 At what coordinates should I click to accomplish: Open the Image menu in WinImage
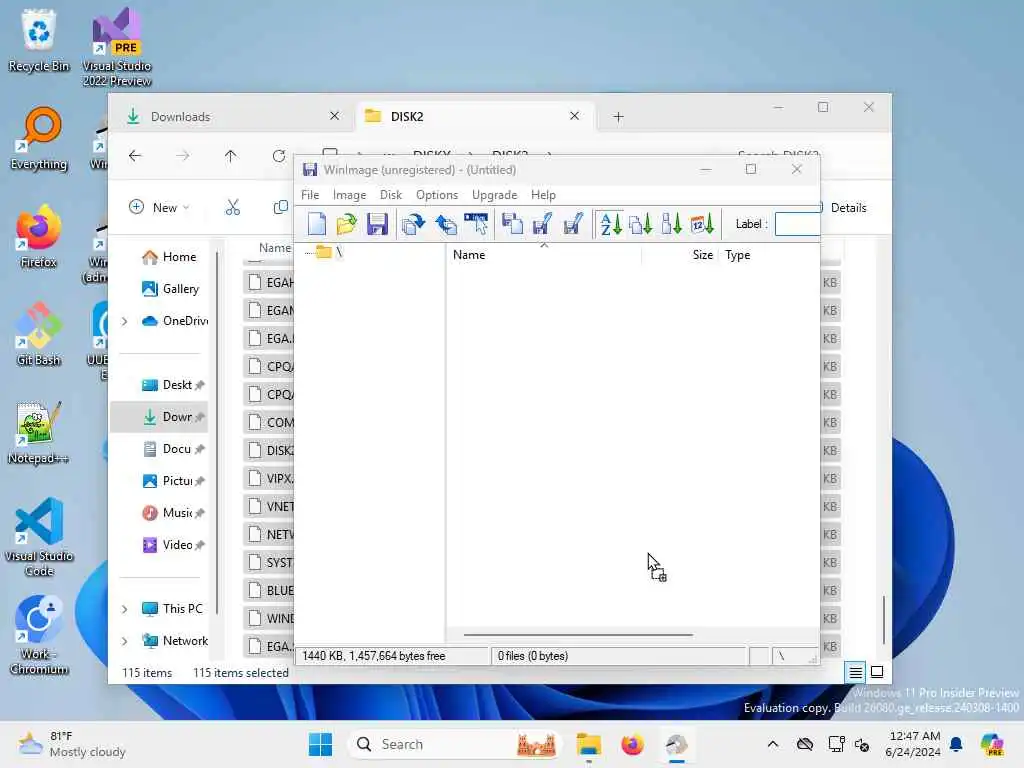coord(349,195)
